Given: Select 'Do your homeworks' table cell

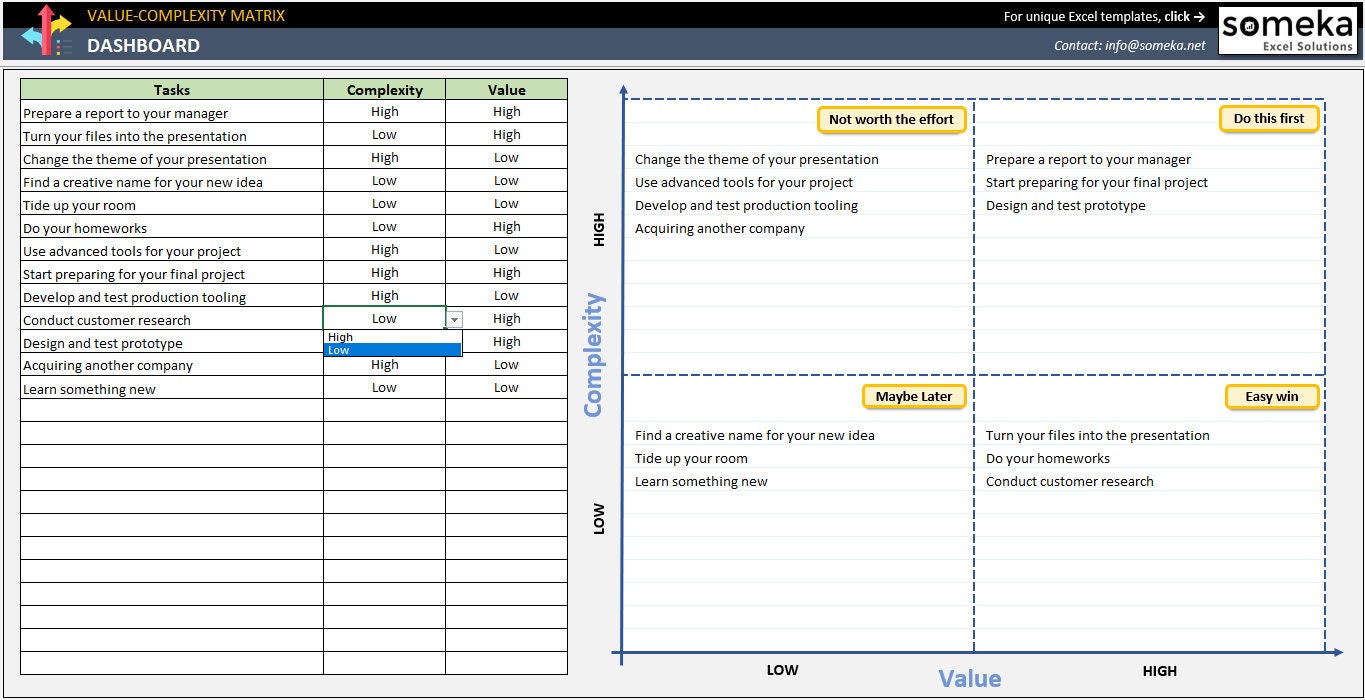Looking at the screenshot, I should click(x=172, y=227).
